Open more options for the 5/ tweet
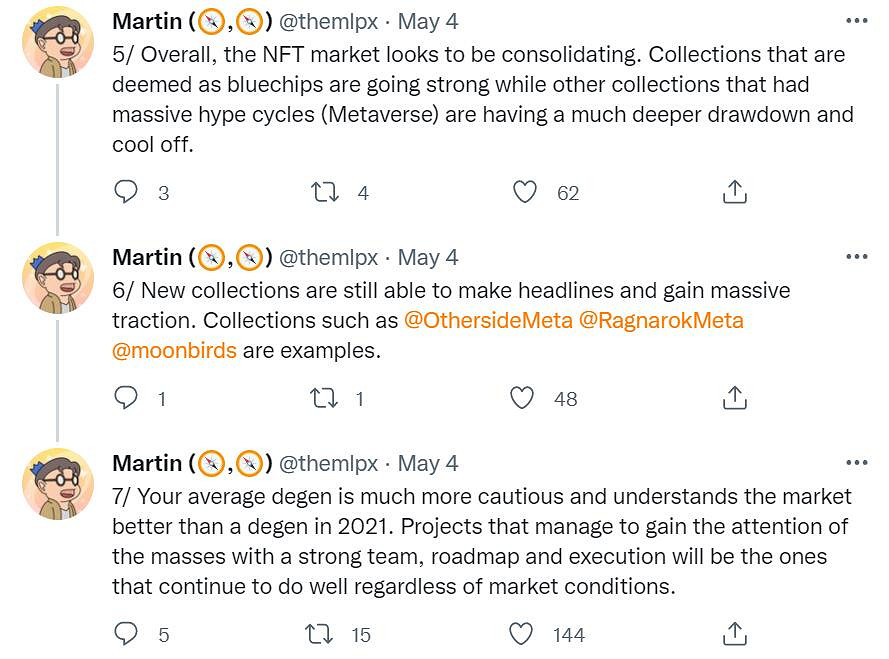889x659 pixels. click(856, 21)
